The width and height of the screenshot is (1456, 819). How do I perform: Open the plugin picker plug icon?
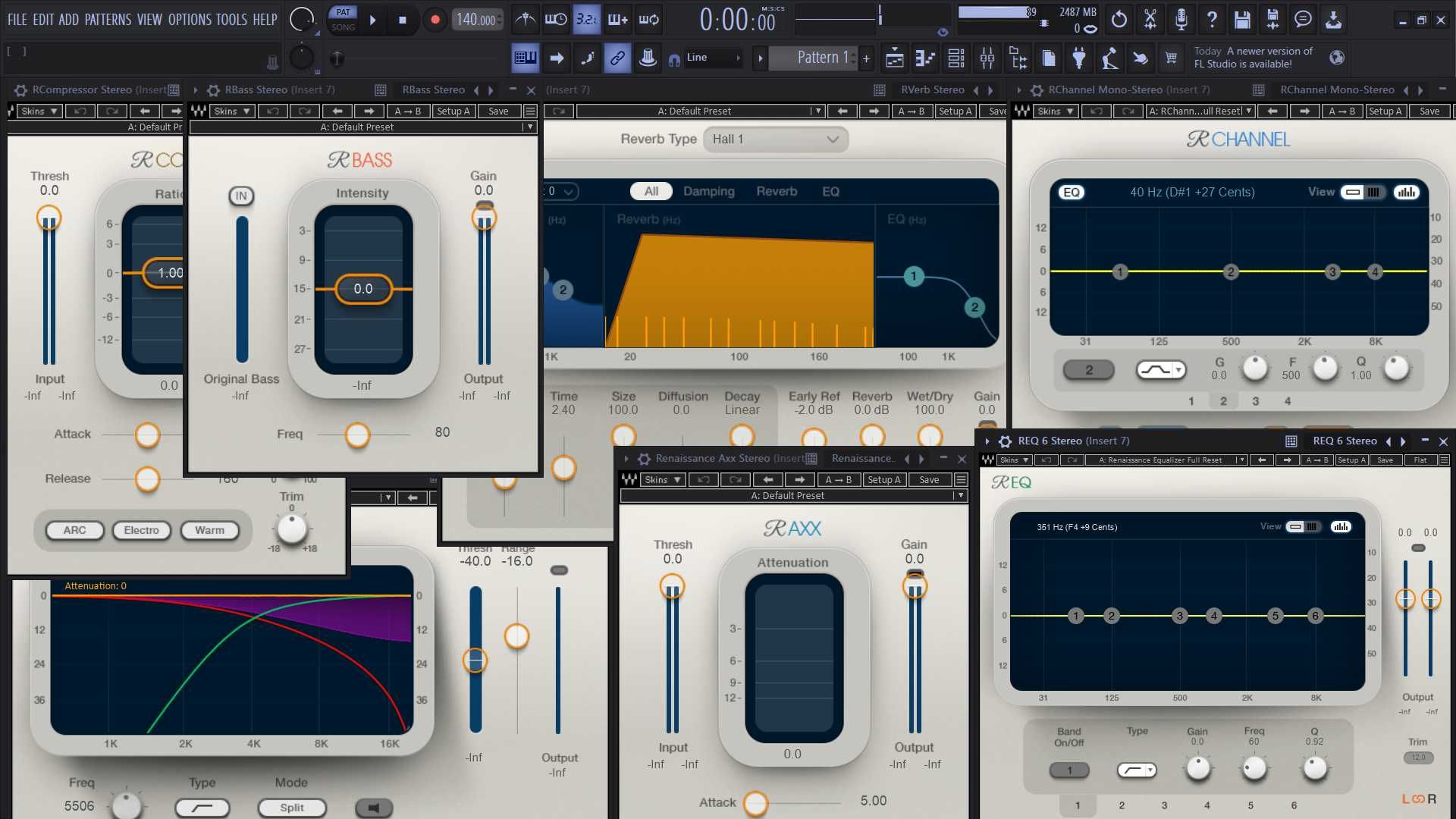click(1079, 58)
